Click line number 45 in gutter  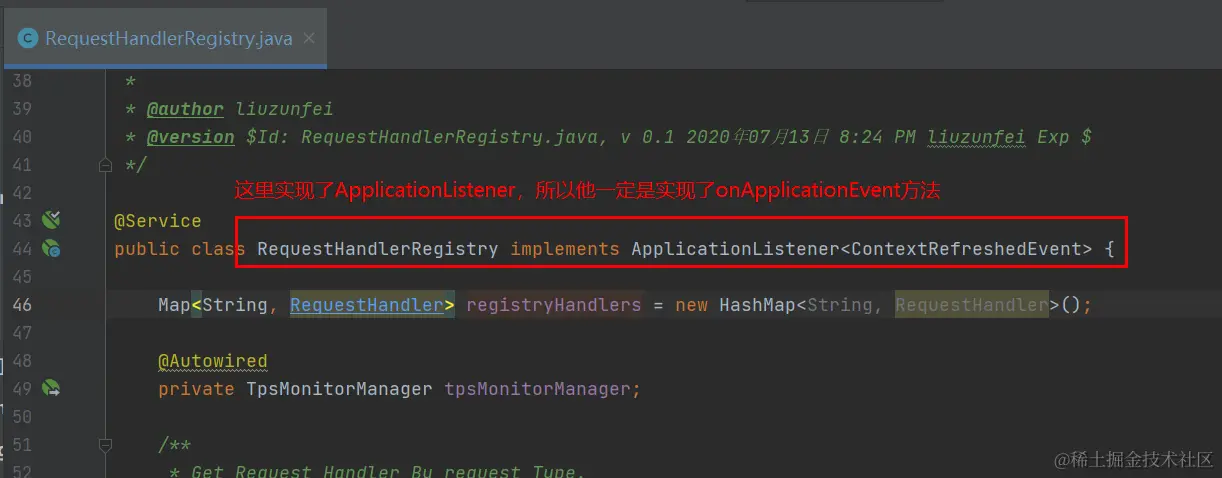point(21,276)
